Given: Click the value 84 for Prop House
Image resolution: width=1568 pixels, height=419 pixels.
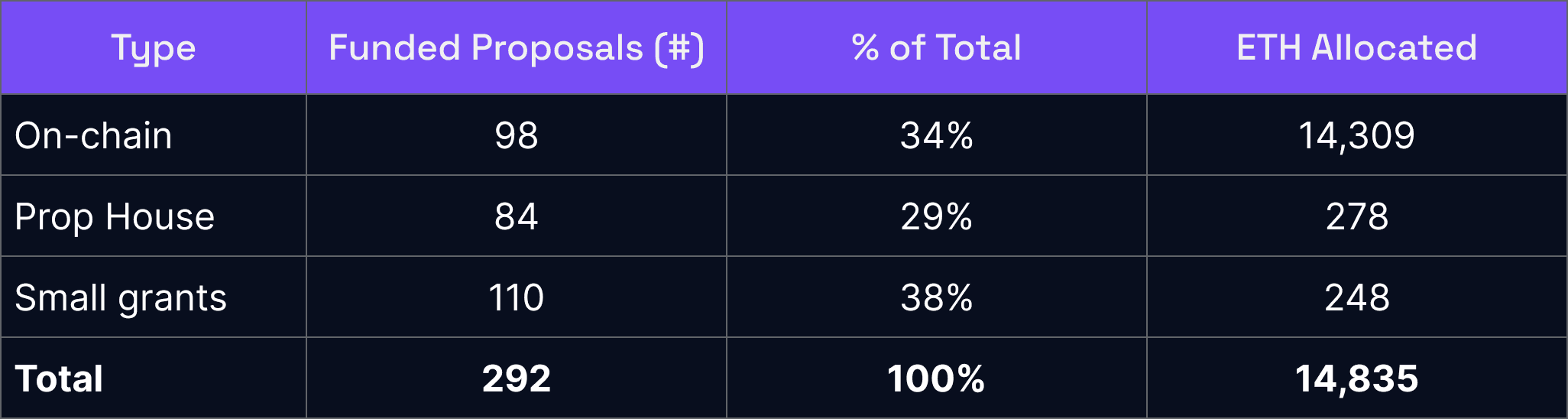Looking at the screenshot, I should (x=517, y=216).
